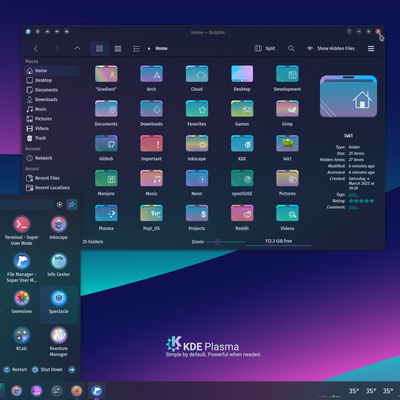Open Videos in Places panel
The image size is (400, 400).
pos(52,129)
